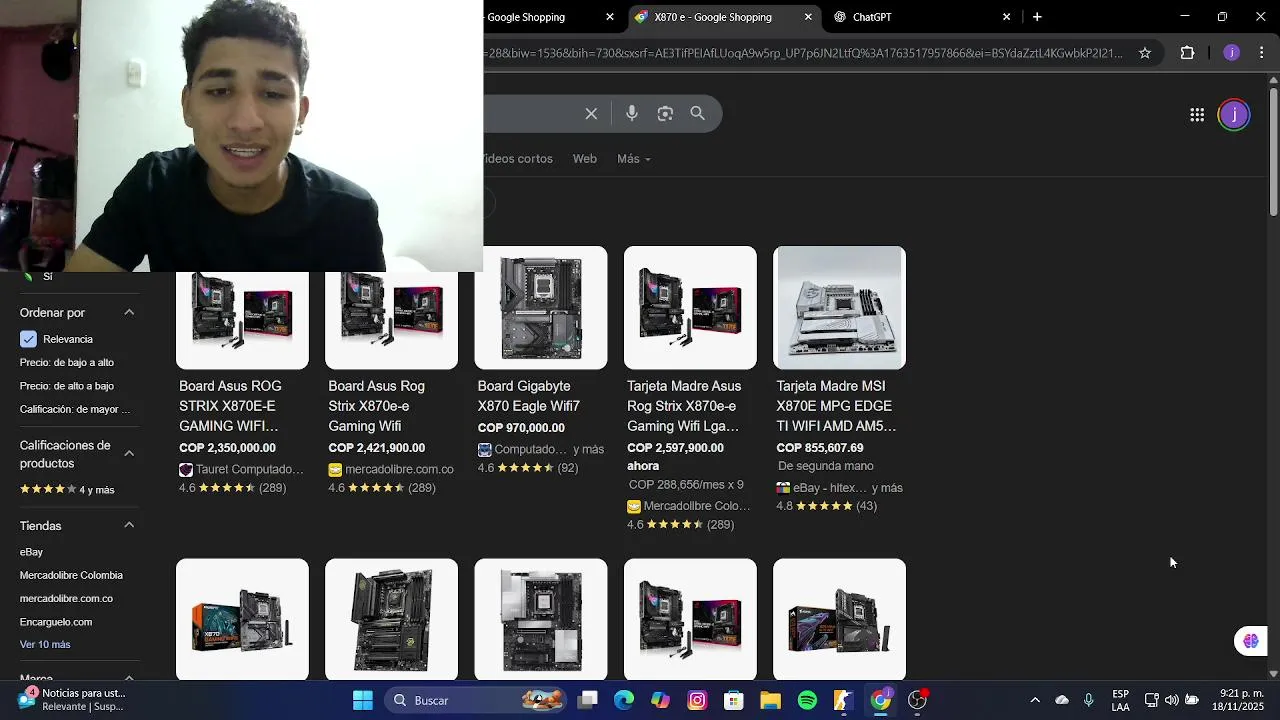Image resolution: width=1280 pixels, height=720 pixels.
Task: Click the Gigabyte X870 Eagle motherboard image
Action: [540, 308]
